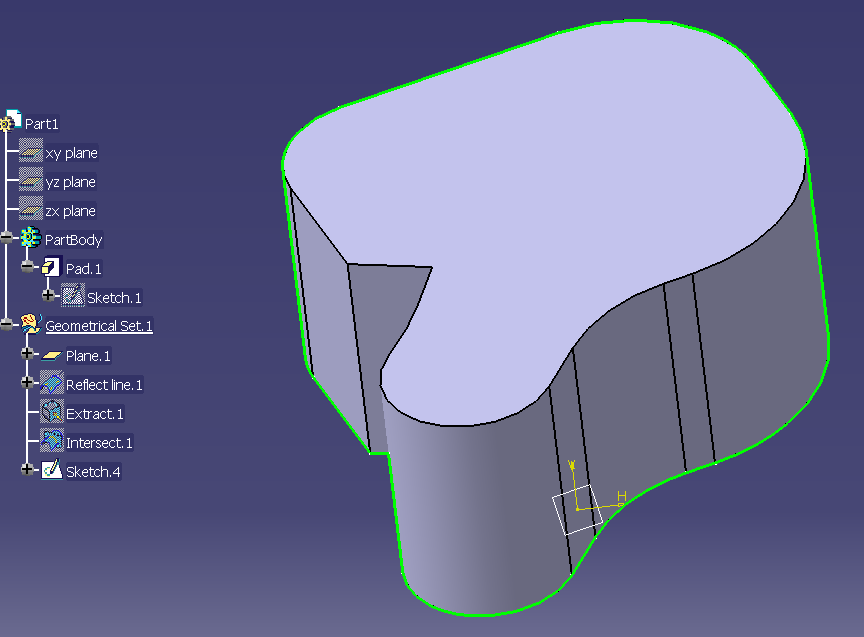864x637 pixels.
Task: Select the Reflect line.1 label
Action: click(104, 385)
